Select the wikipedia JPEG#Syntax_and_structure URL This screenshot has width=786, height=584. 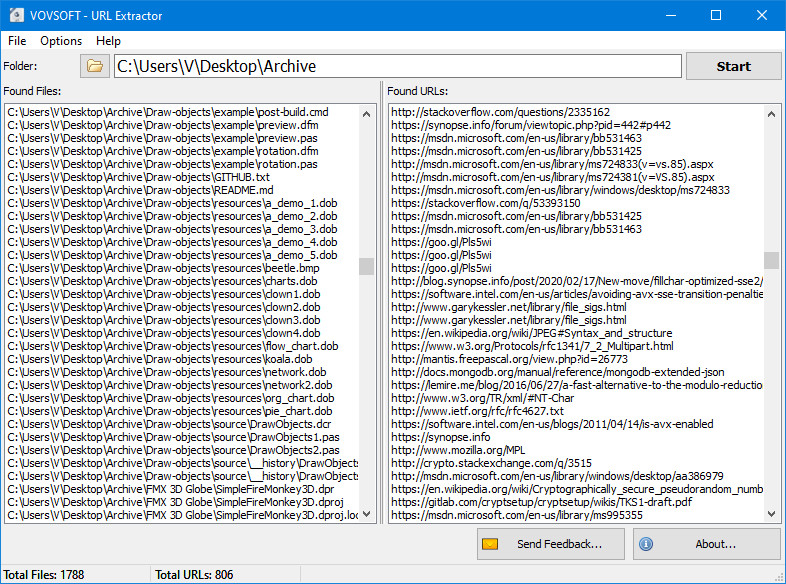(x=576, y=333)
